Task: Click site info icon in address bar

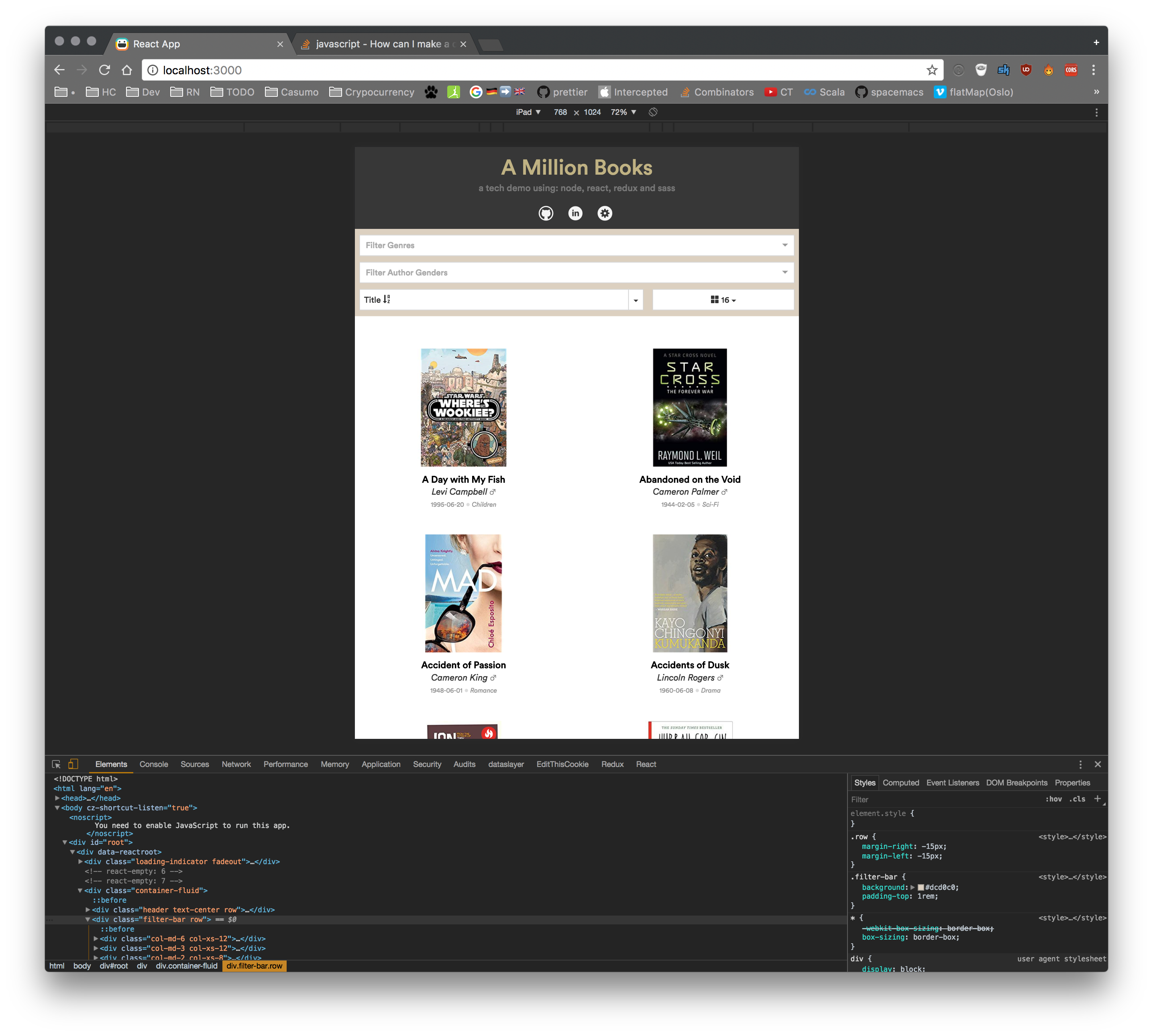Action: [153, 70]
